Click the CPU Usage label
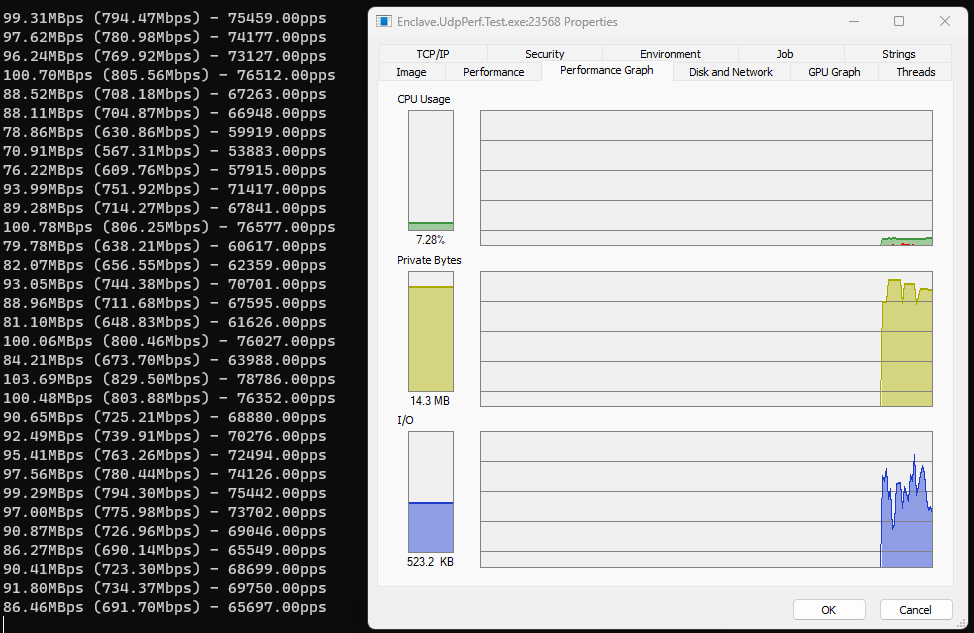The image size is (974, 633). (x=424, y=99)
